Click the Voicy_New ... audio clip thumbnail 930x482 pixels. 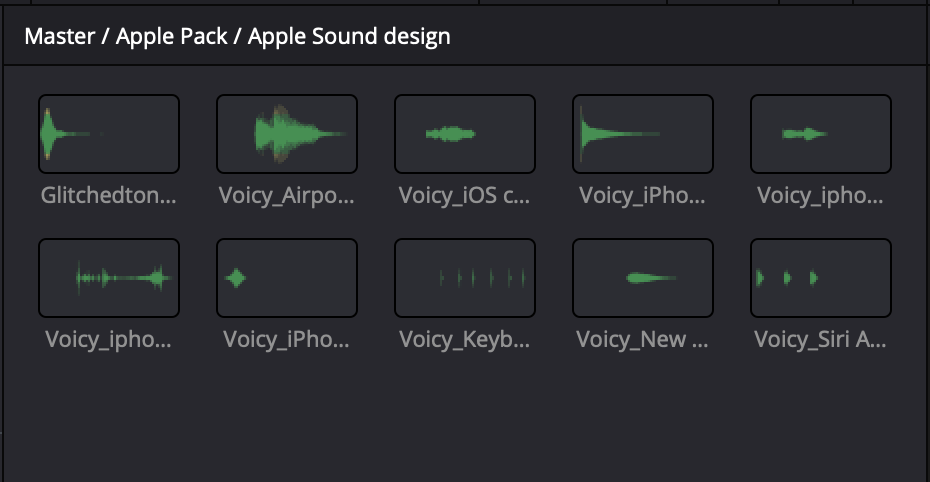point(643,278)
